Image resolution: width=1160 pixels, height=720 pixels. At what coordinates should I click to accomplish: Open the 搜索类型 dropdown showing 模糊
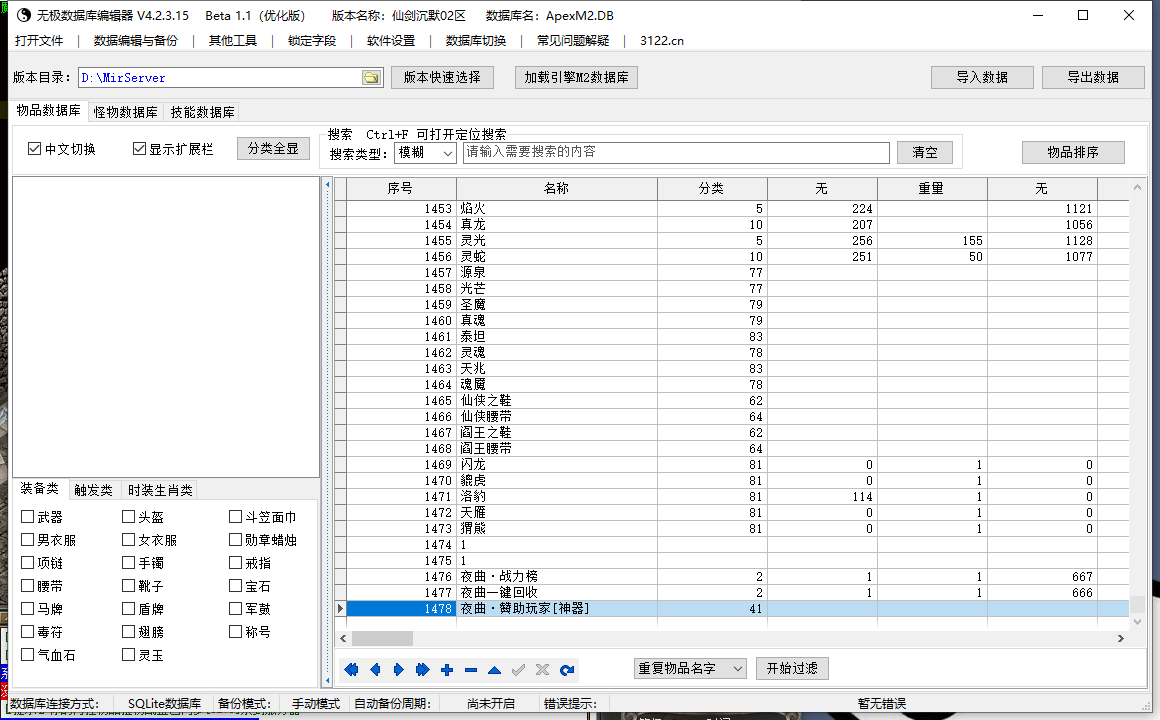(x=425, y=153)
